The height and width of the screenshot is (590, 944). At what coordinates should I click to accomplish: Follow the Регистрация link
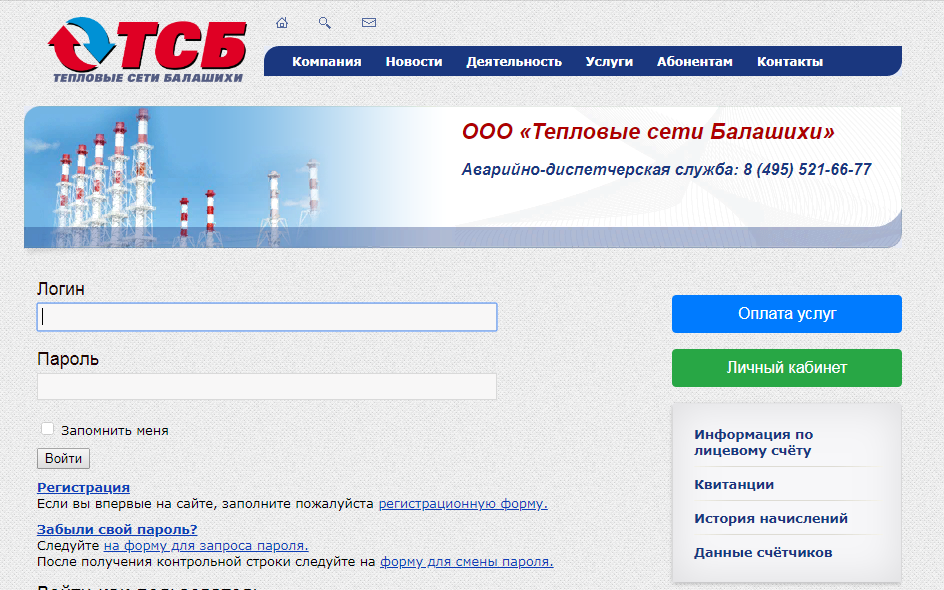pyautogui.click(x=83, y=487)
